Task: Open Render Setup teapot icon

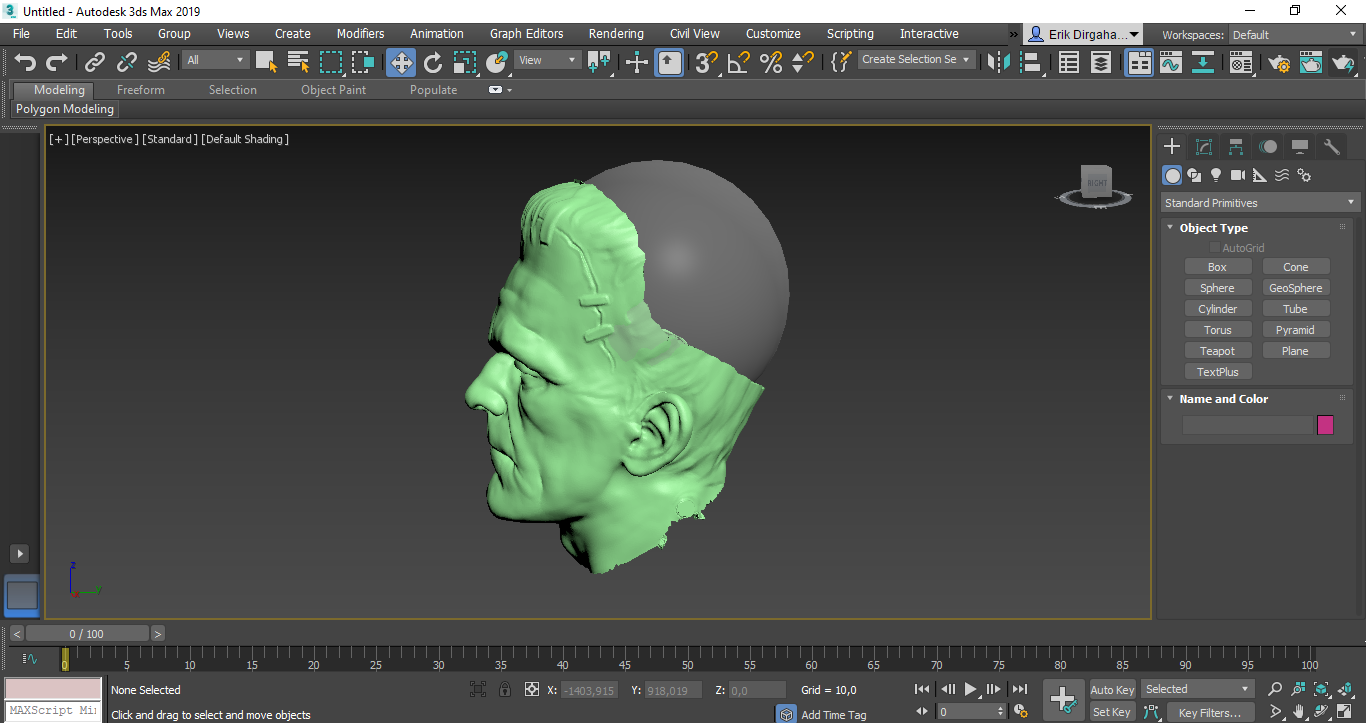Action: coord(1279,63)
